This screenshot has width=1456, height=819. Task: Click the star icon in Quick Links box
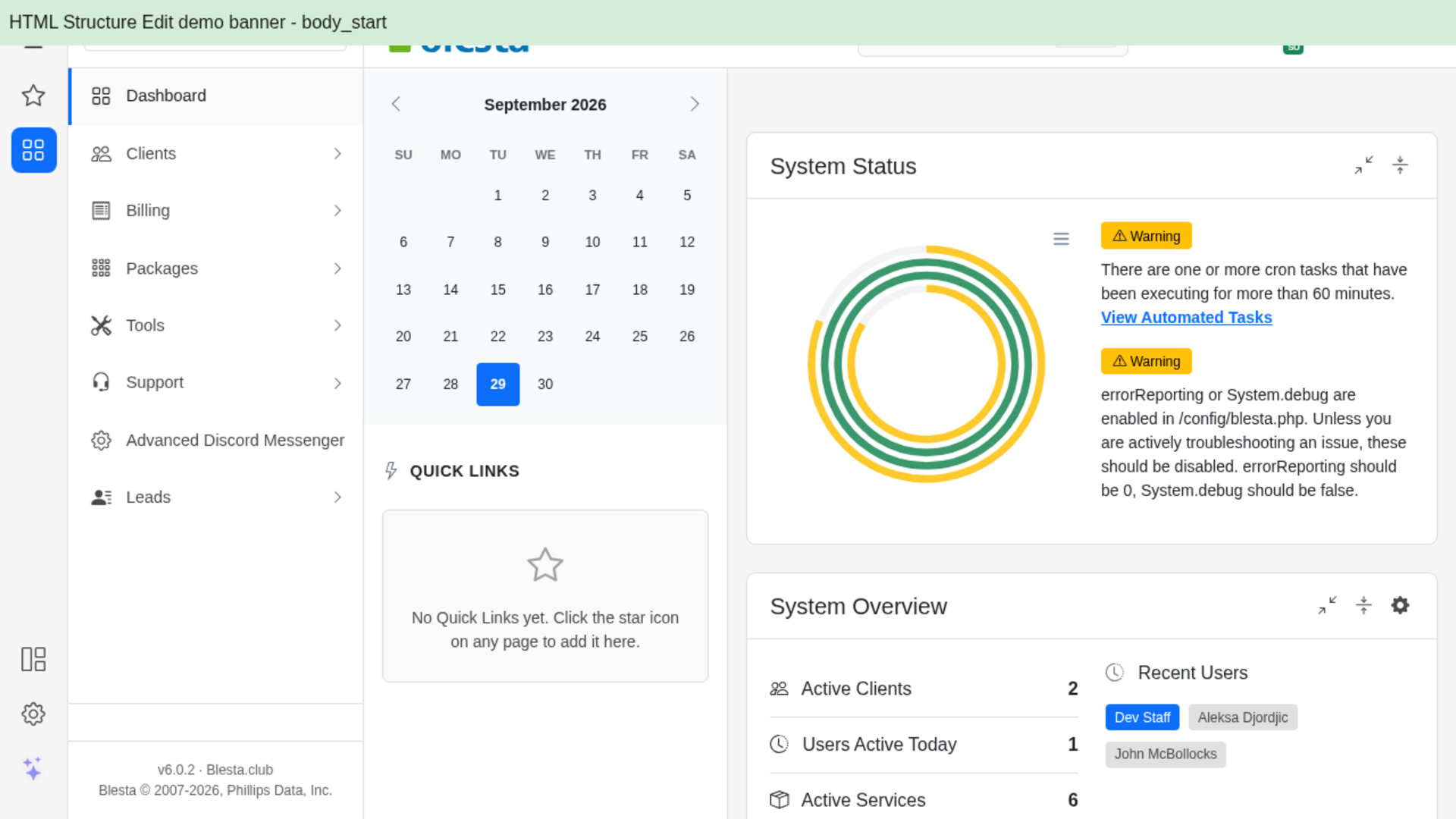545,565
